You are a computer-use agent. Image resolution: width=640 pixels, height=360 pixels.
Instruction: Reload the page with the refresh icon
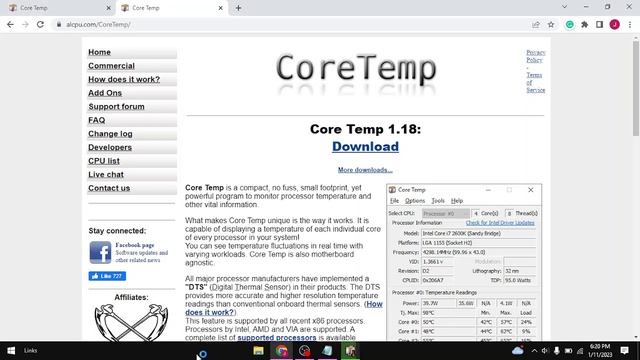[40, 24]
